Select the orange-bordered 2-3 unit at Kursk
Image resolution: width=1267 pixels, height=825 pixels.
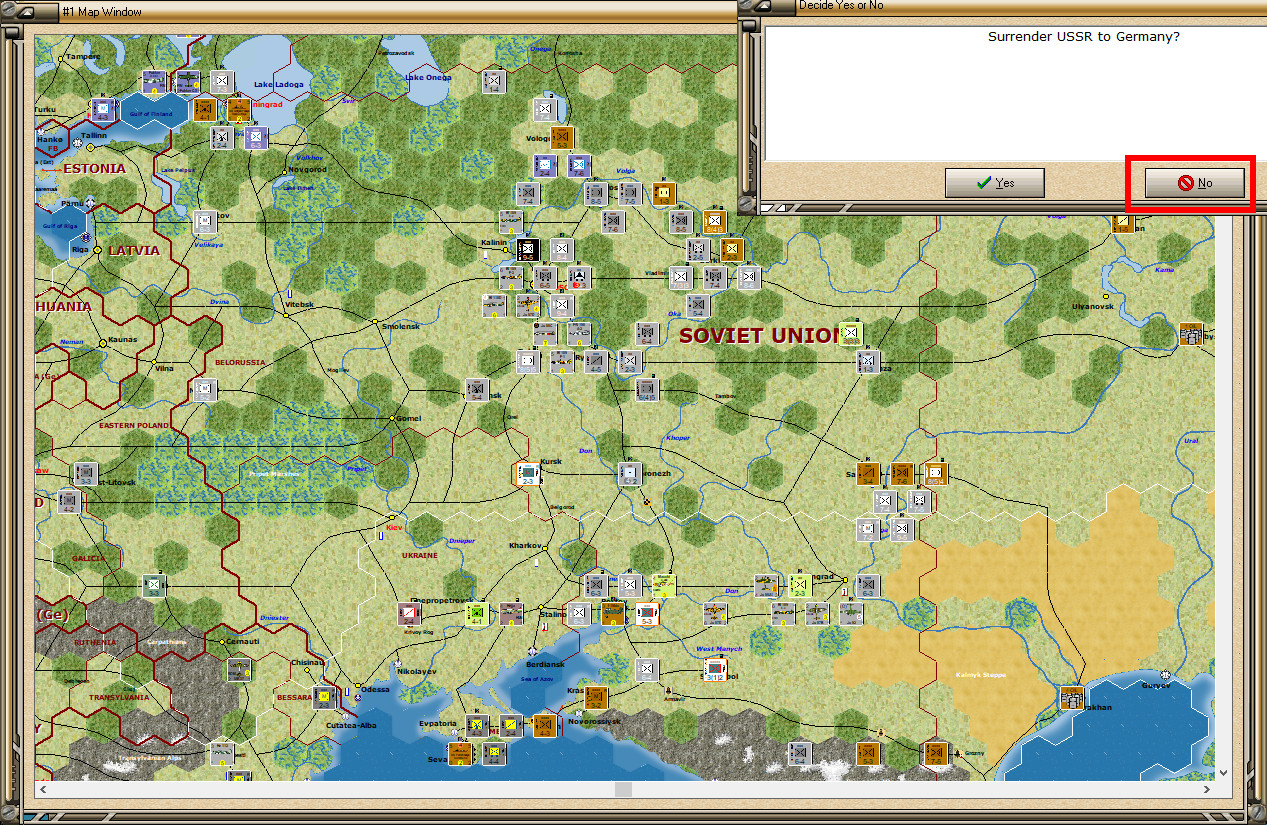point(527,473)
